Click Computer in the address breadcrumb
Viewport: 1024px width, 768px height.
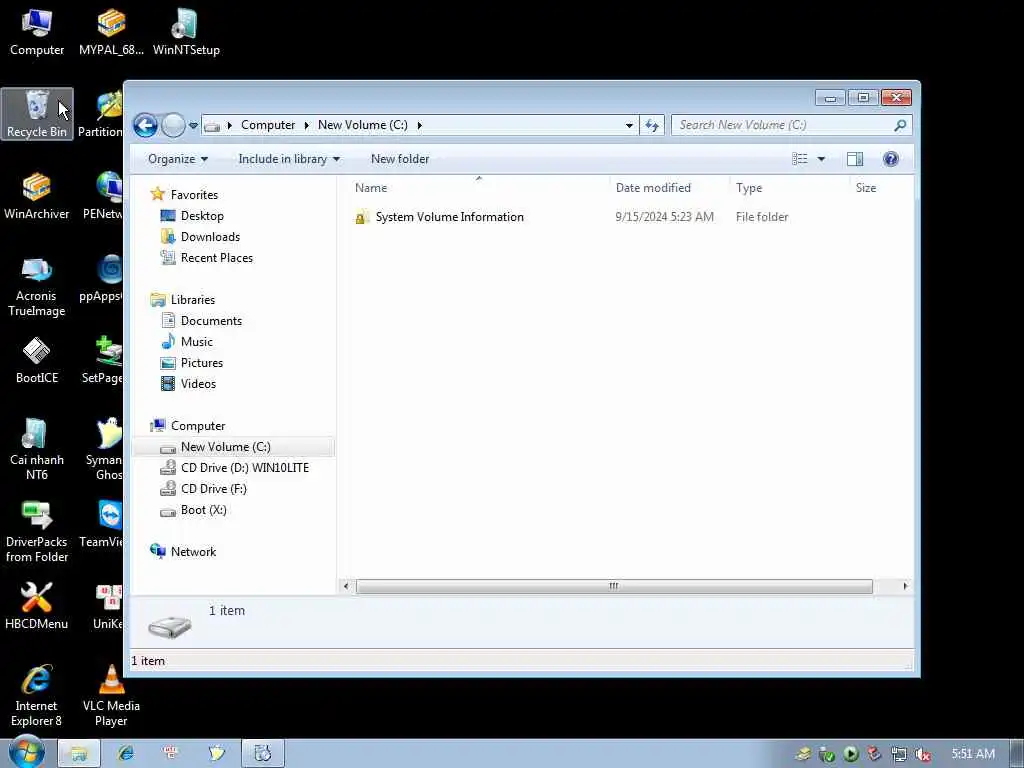coord(268,125)
